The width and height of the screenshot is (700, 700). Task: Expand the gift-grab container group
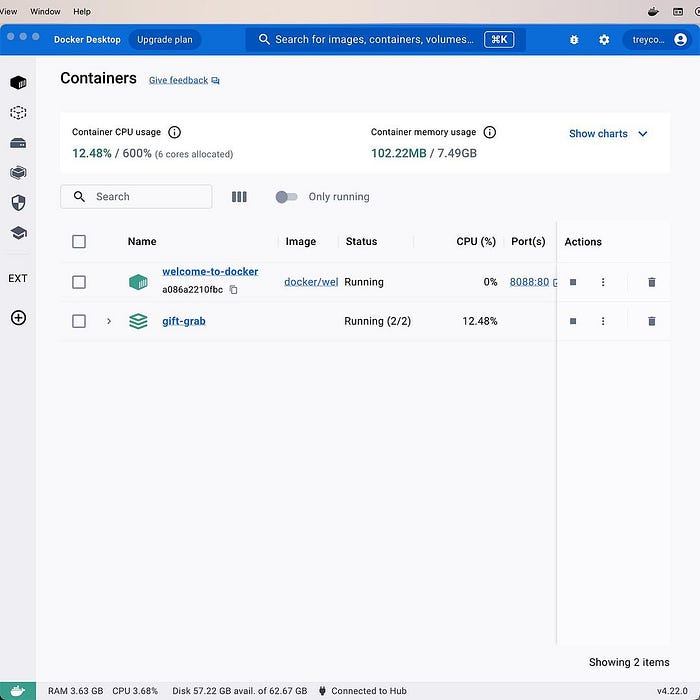pyautogui.click(x=109, y=321)
